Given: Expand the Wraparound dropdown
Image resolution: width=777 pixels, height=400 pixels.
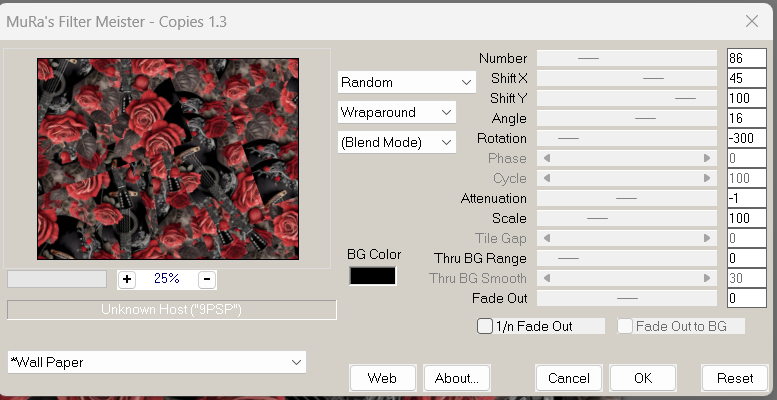Looking at the screenshot, I should (396, 112).
